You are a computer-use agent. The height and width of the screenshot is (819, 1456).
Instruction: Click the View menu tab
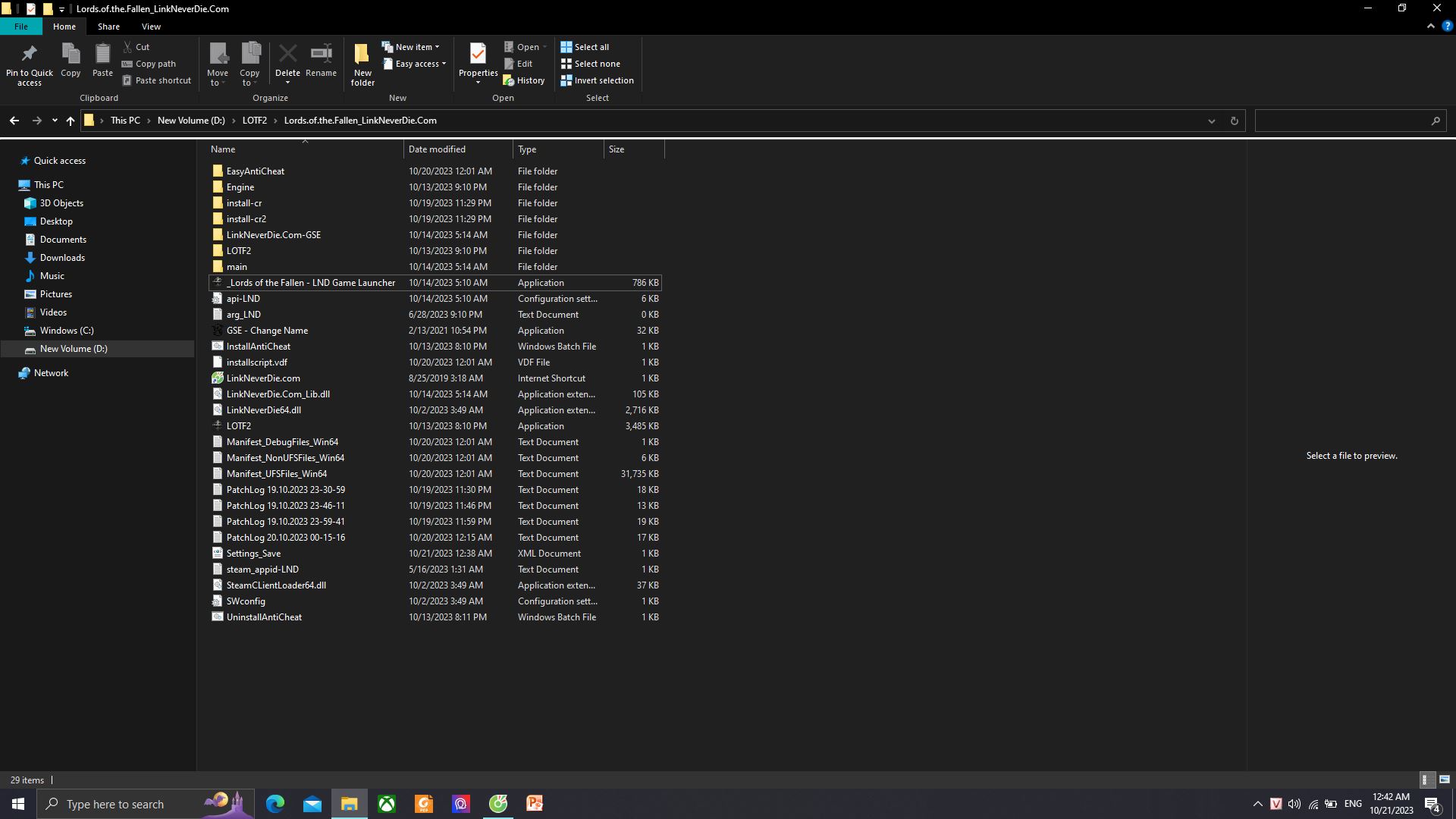point(151,27)
